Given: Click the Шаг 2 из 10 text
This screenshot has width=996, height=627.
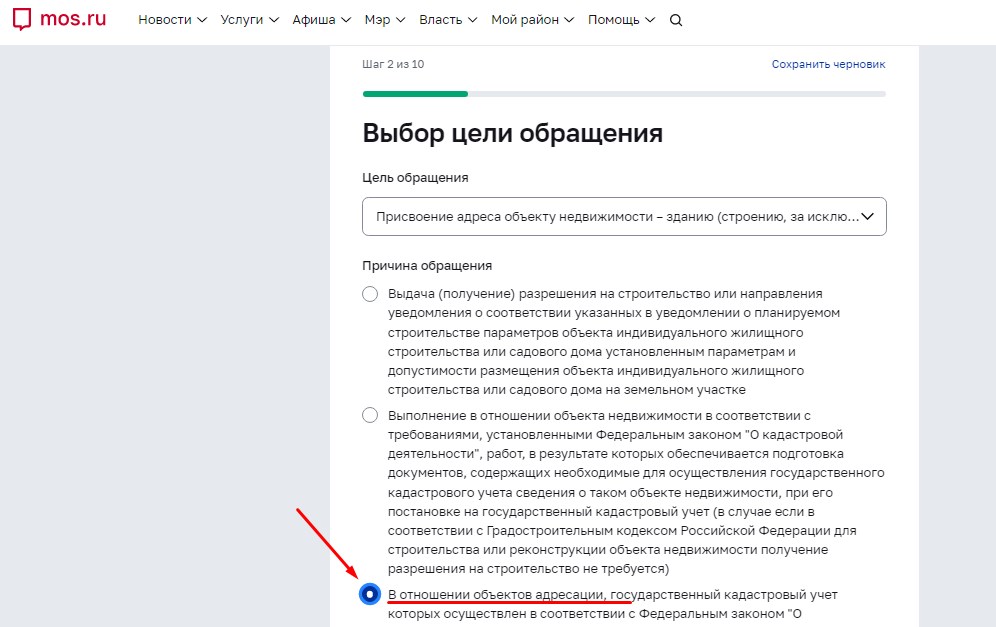Looking at the screenshot, I should [x=393, y=64].
